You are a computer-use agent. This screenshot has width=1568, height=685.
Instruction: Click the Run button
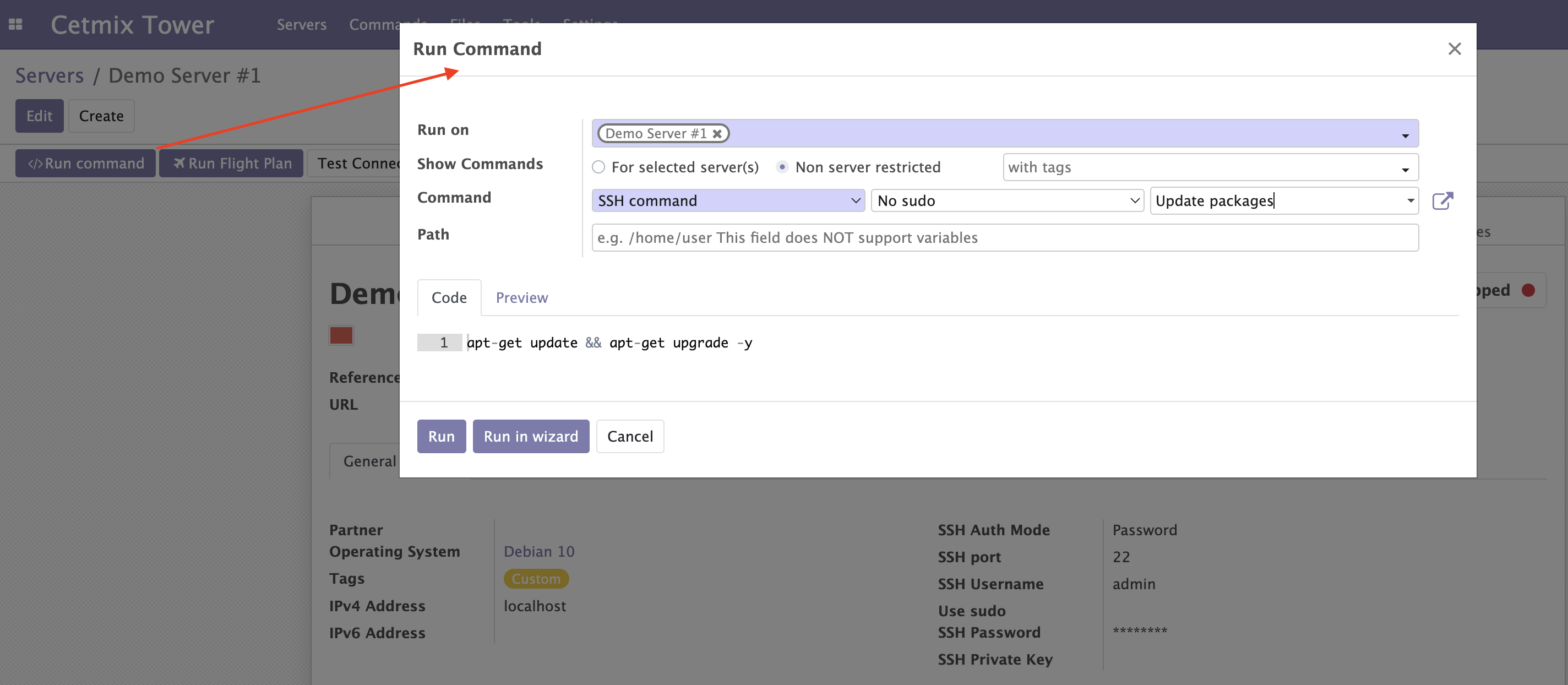442,436
